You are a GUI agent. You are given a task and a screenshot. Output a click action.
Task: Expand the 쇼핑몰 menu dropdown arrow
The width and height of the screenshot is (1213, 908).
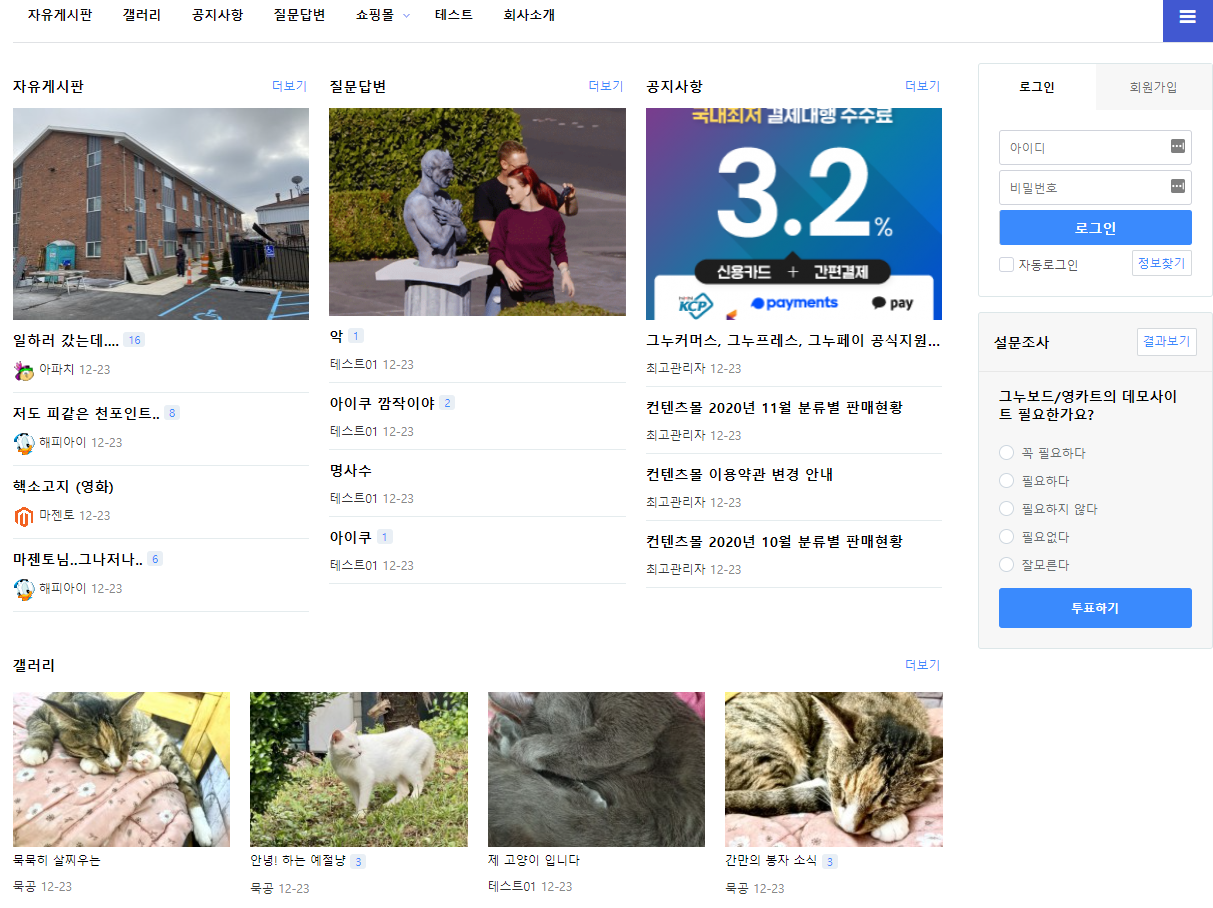tap(406, 16)
